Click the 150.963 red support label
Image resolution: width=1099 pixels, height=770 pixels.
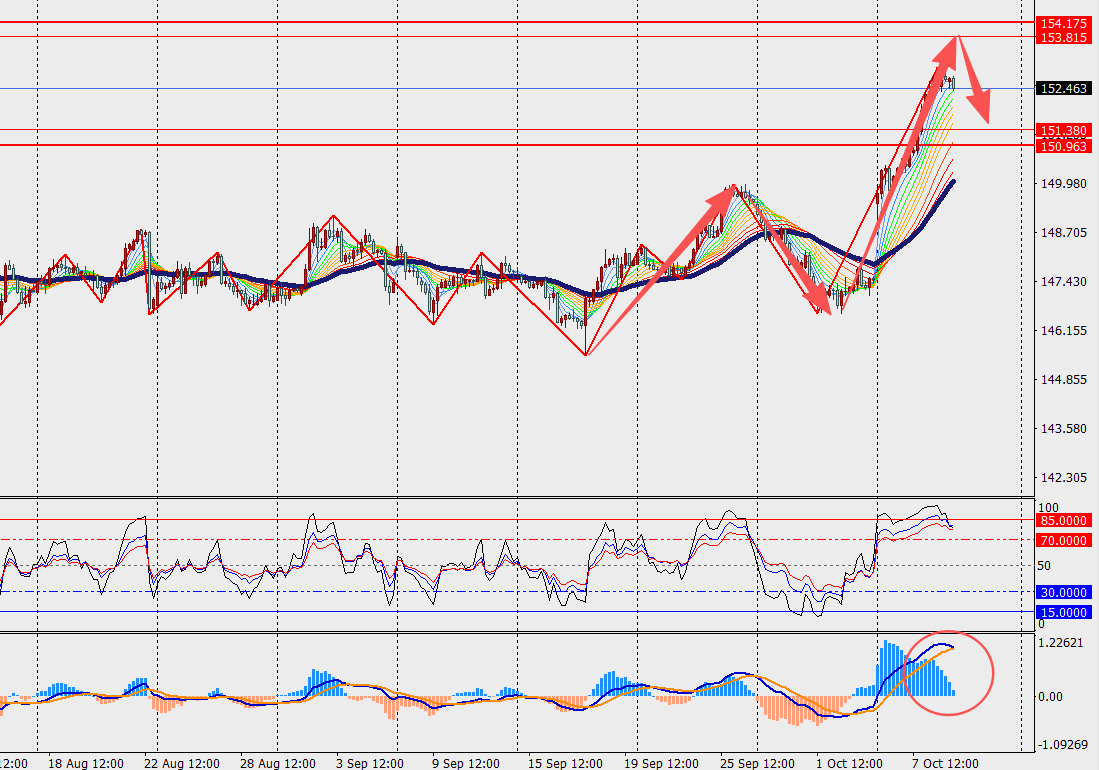1064,146
